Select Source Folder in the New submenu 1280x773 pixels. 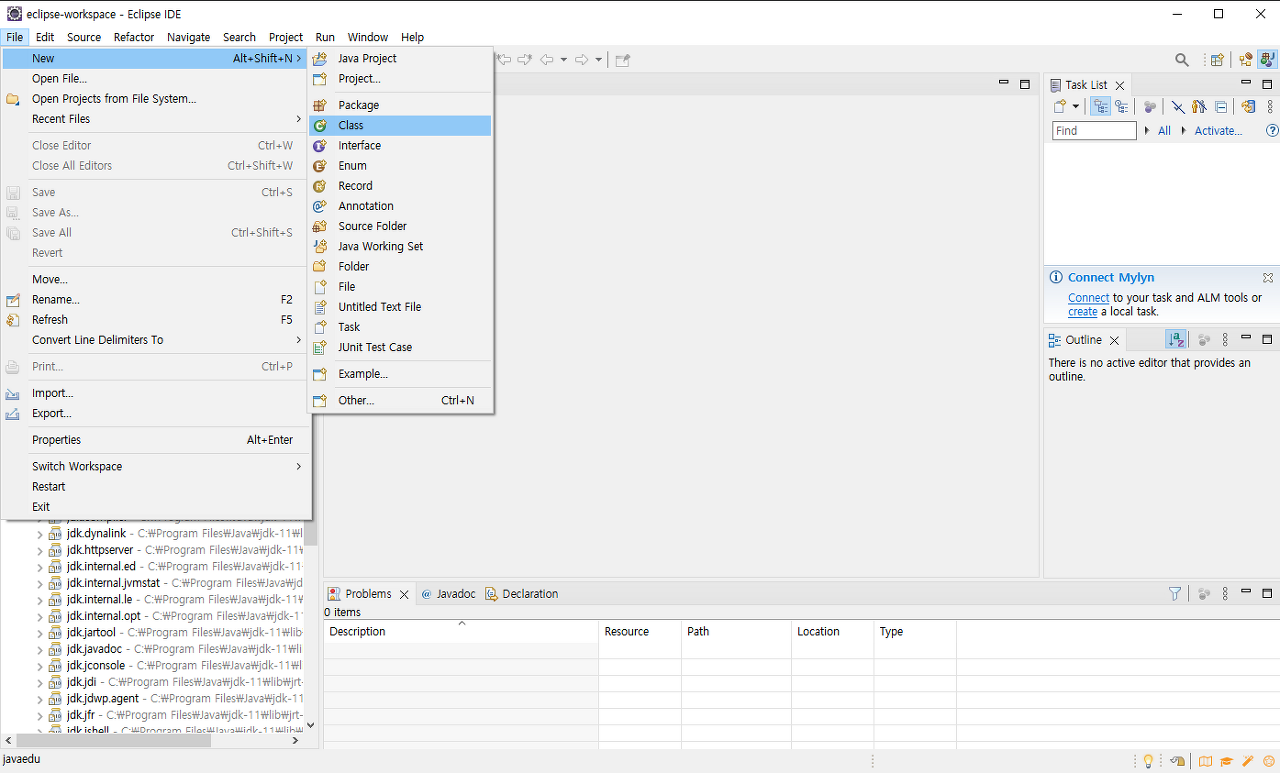tap(400, 226)
